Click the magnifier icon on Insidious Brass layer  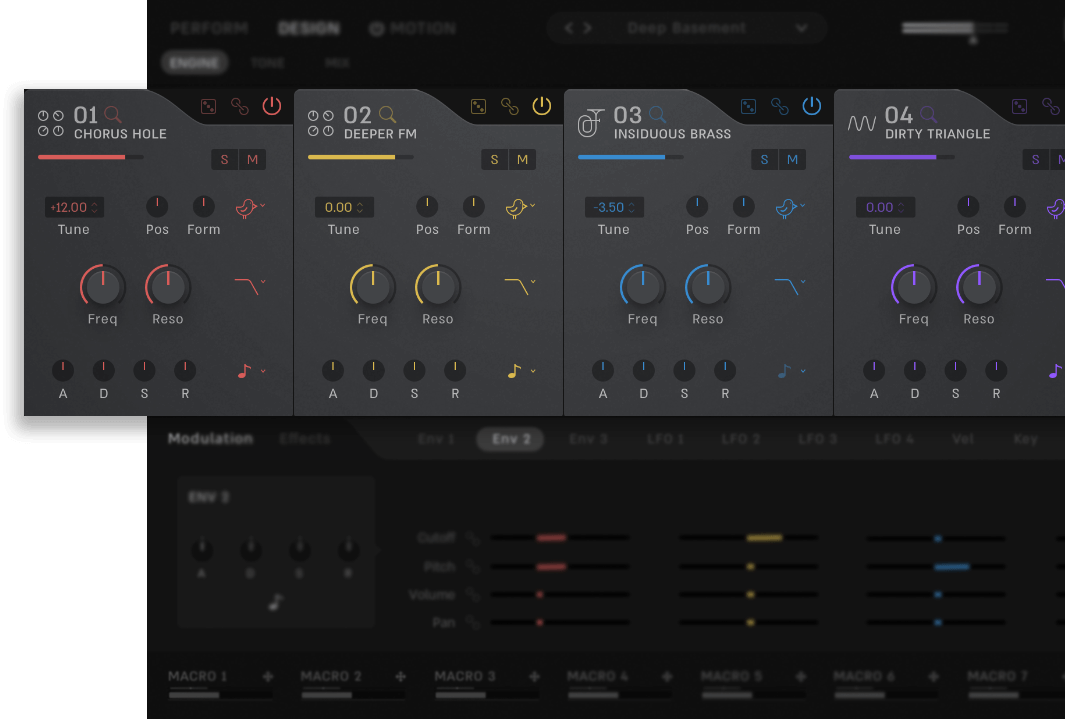point(657,114)
